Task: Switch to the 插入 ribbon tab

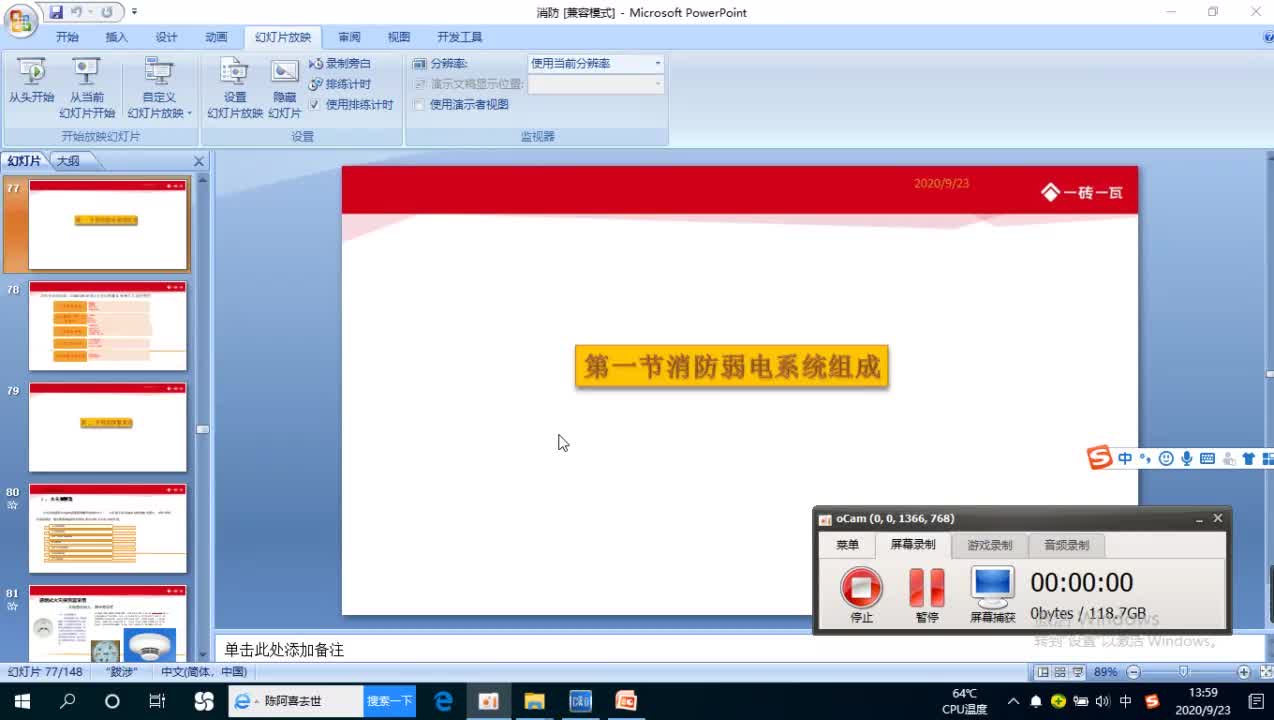Action: [117, 37]
